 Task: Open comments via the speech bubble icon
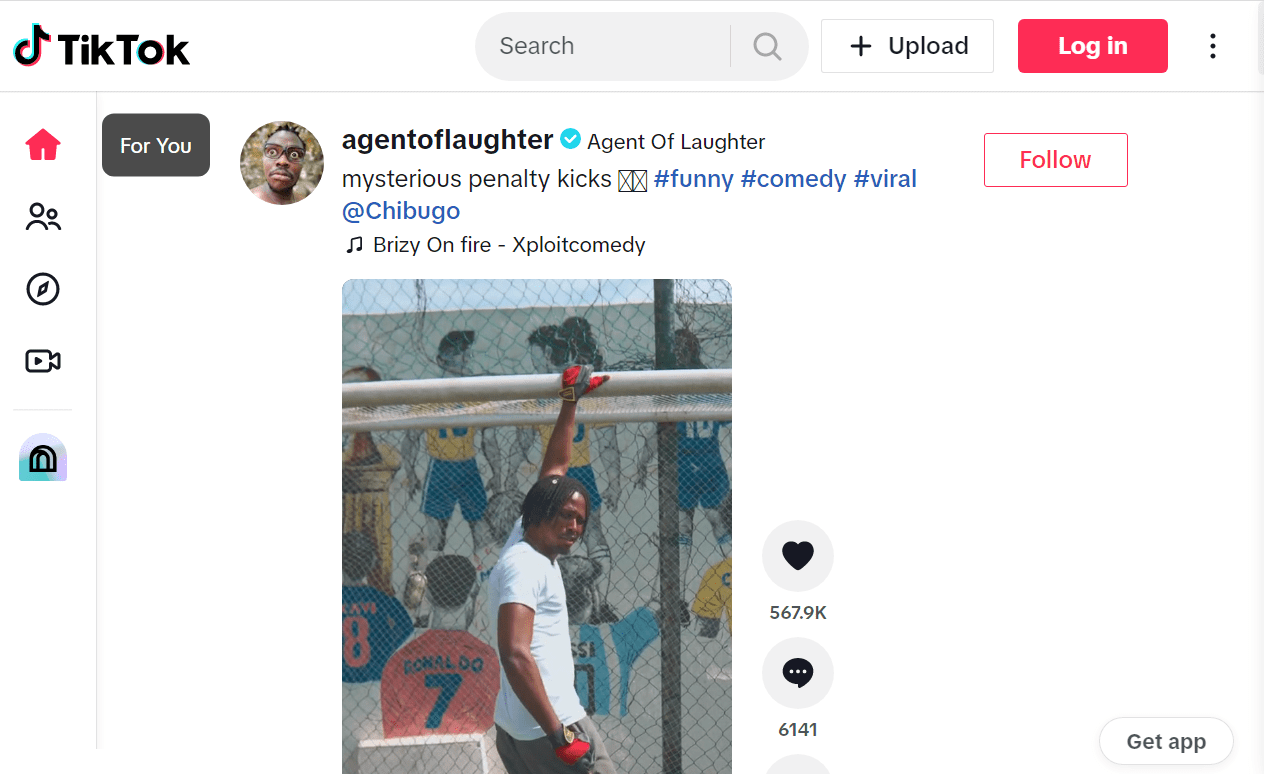797,673
